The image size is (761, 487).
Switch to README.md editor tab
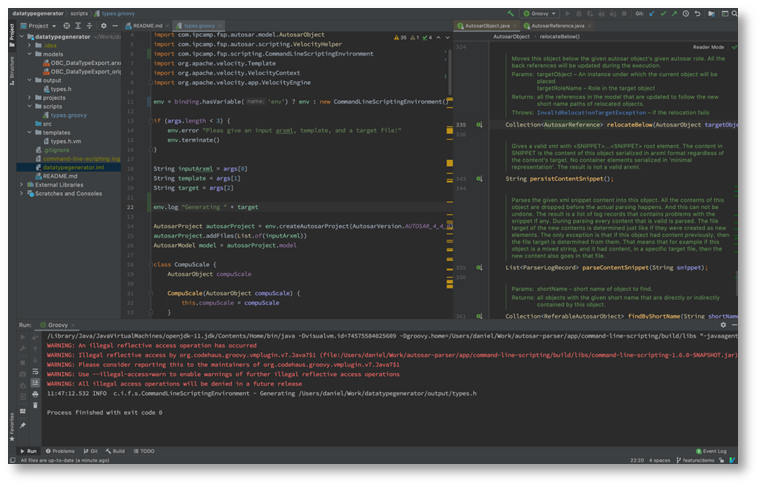145,26
